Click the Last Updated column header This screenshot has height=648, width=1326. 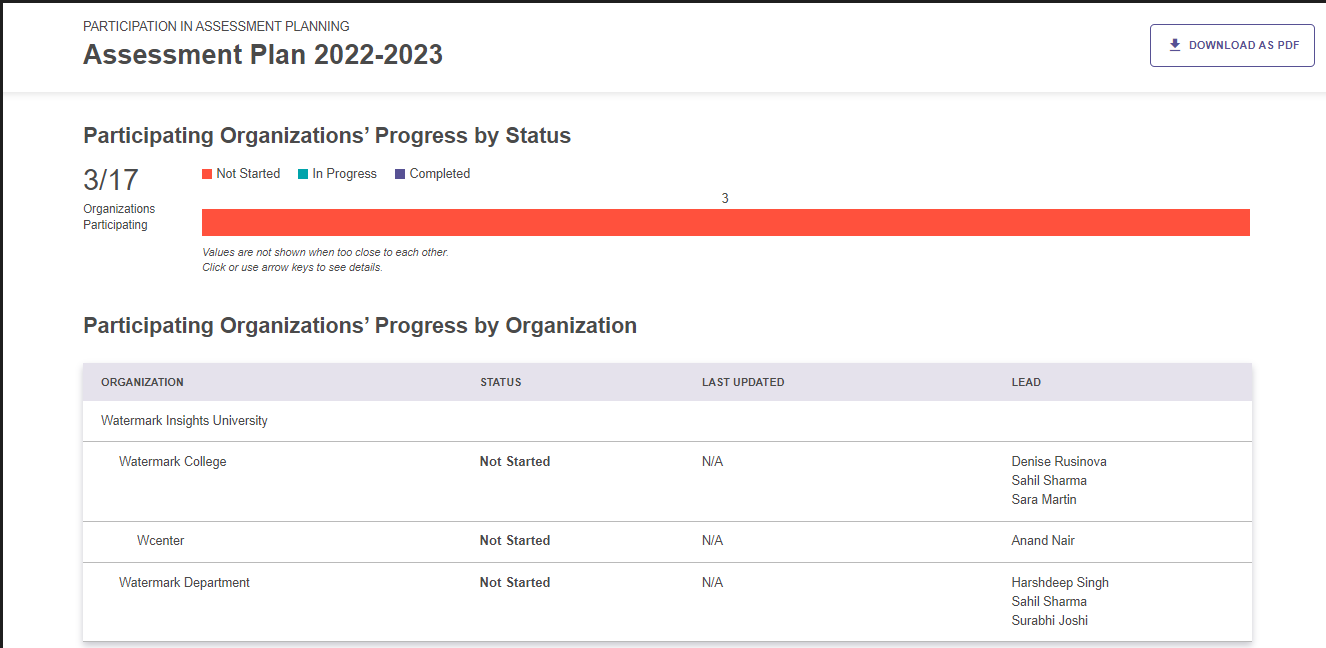(x=743, y=382)
